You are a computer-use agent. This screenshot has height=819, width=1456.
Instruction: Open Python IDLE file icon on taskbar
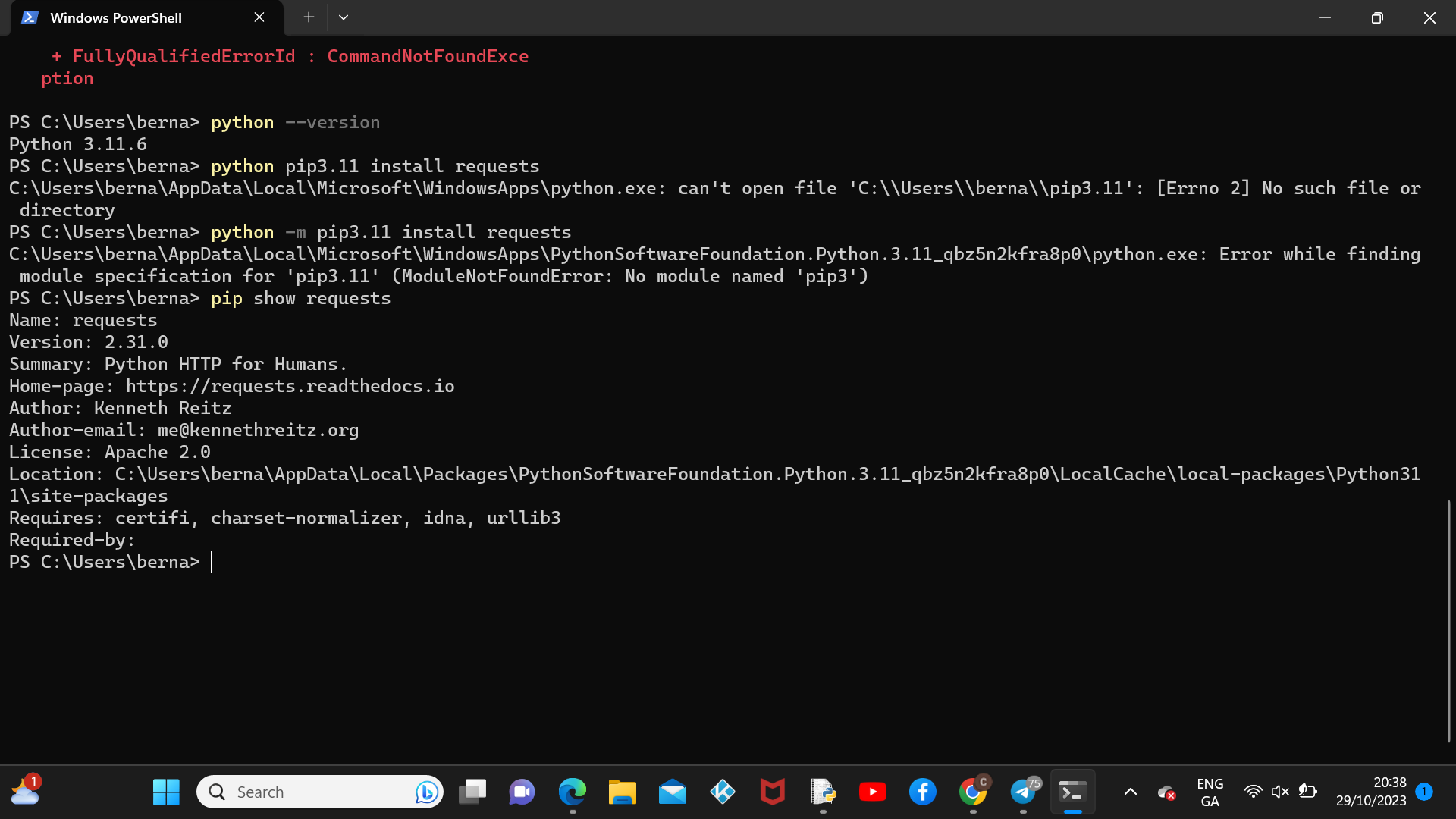pyautogui.click(x=823, y=792)
